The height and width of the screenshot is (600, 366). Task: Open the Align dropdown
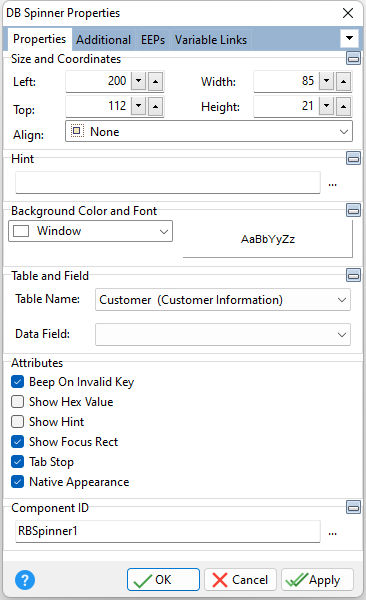coord(209,132)
